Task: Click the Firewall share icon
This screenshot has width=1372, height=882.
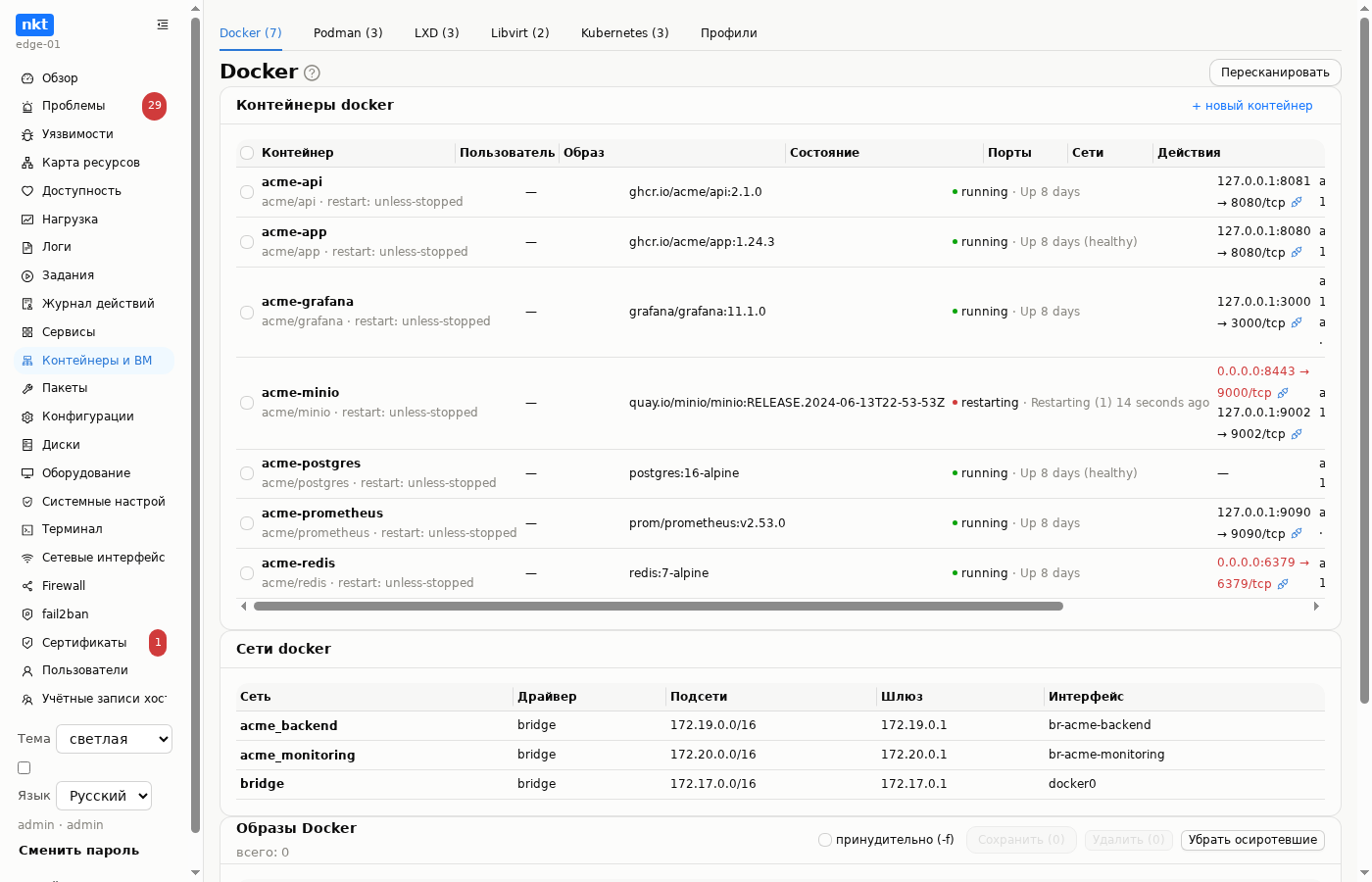Action: (27, 586)
